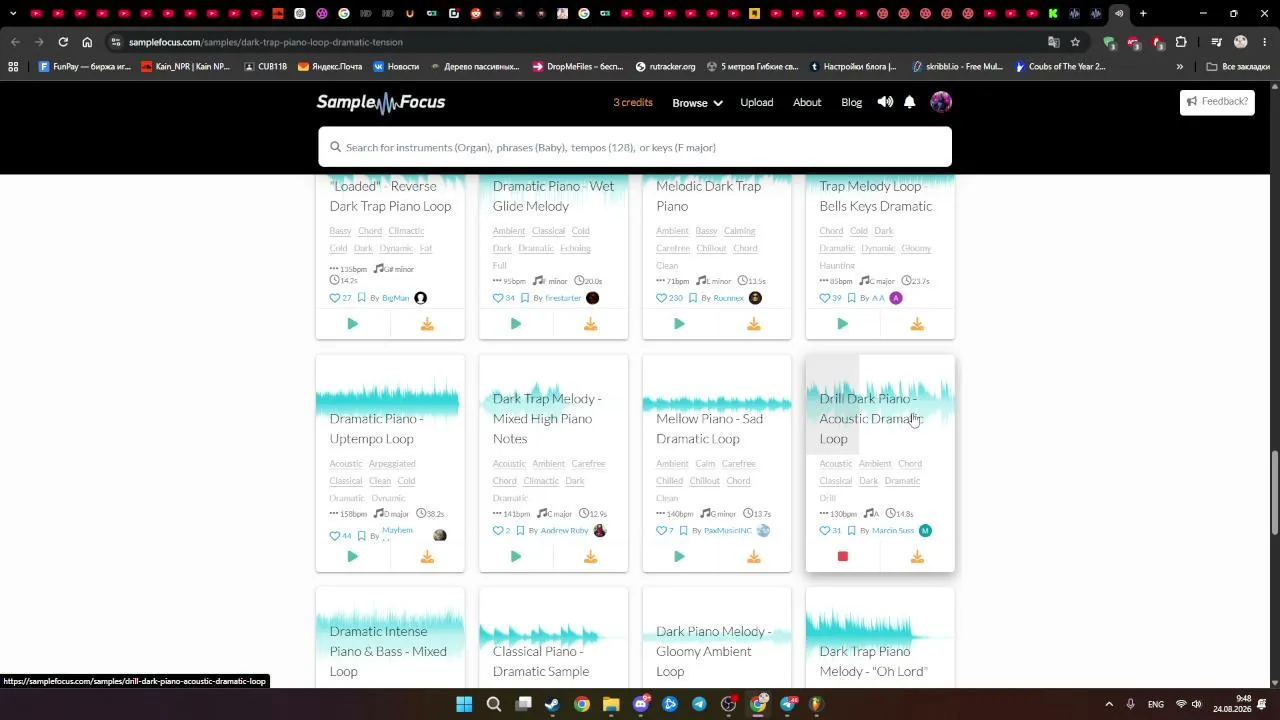Image resolution: width=1280 pixels, height=720 pixels.
Task: Stop the playing Drill Dark Piano loop
Action: point(842,556)
